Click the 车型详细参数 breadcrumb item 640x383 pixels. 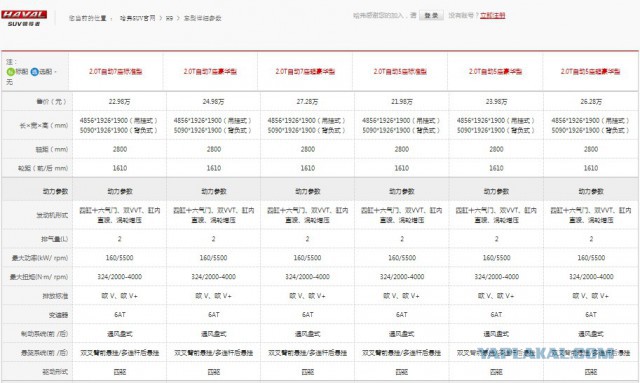coord(202,18)
